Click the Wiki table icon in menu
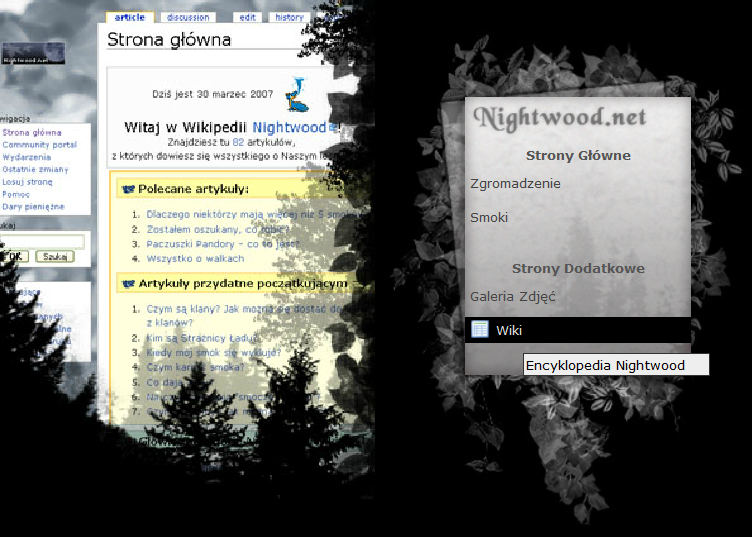 (x=480, y=329)
